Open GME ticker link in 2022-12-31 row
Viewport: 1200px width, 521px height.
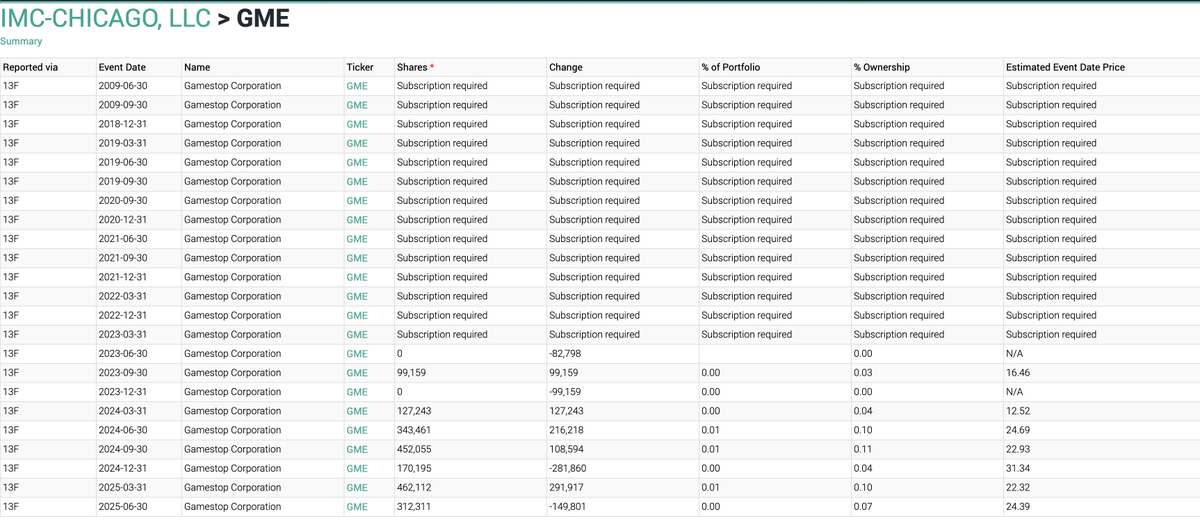click(x=357, y=315)
